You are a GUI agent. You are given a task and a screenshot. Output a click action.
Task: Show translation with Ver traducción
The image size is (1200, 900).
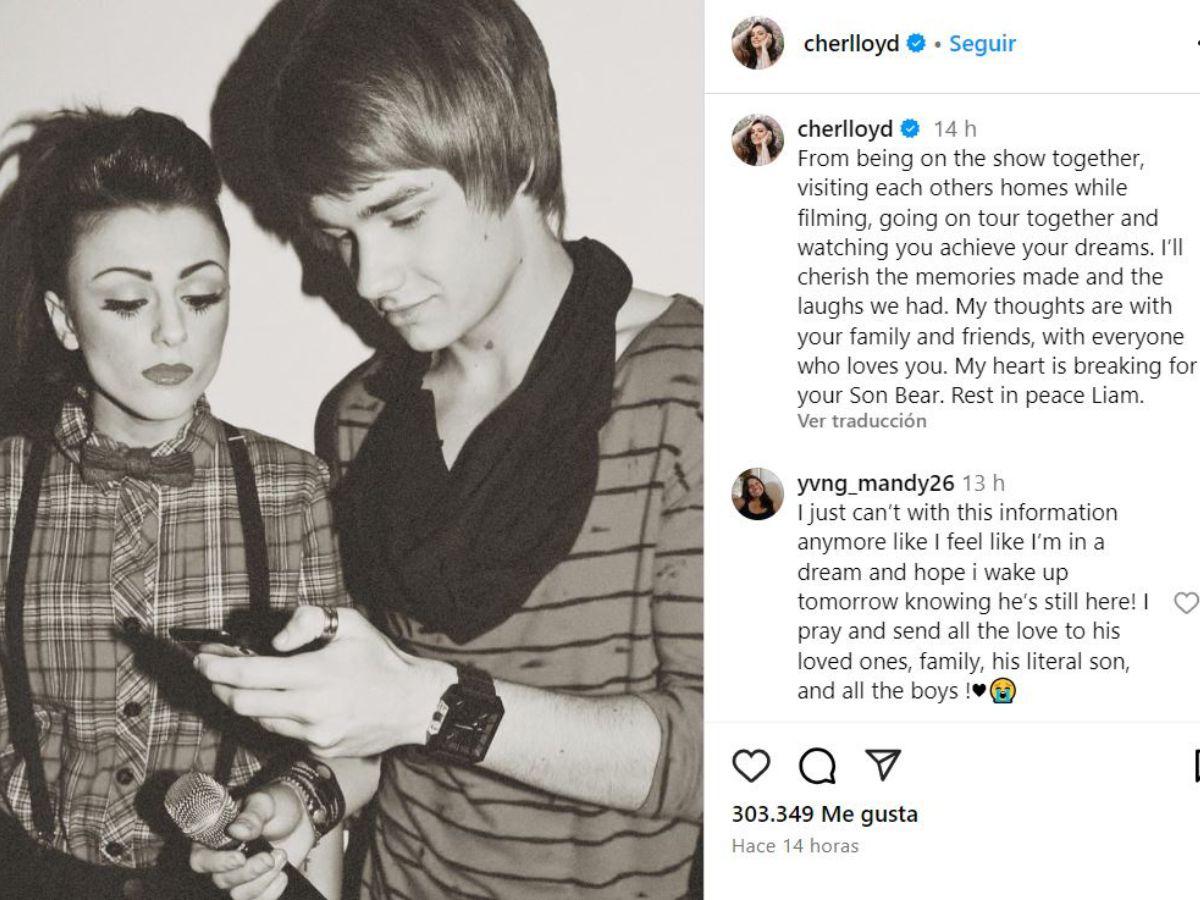[862, 421]
